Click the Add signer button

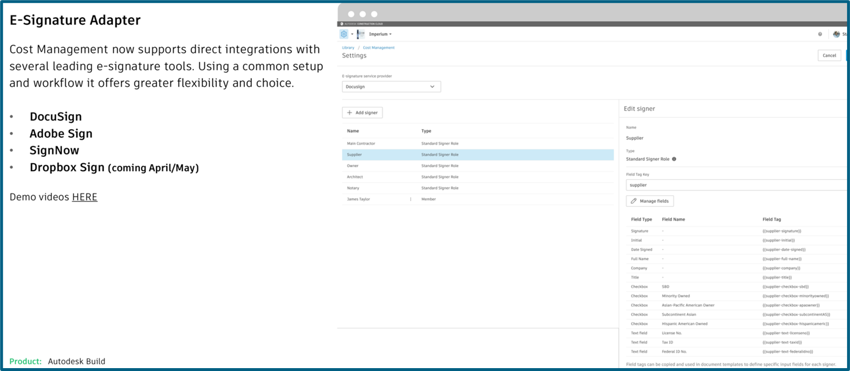[x=362, y=112]
